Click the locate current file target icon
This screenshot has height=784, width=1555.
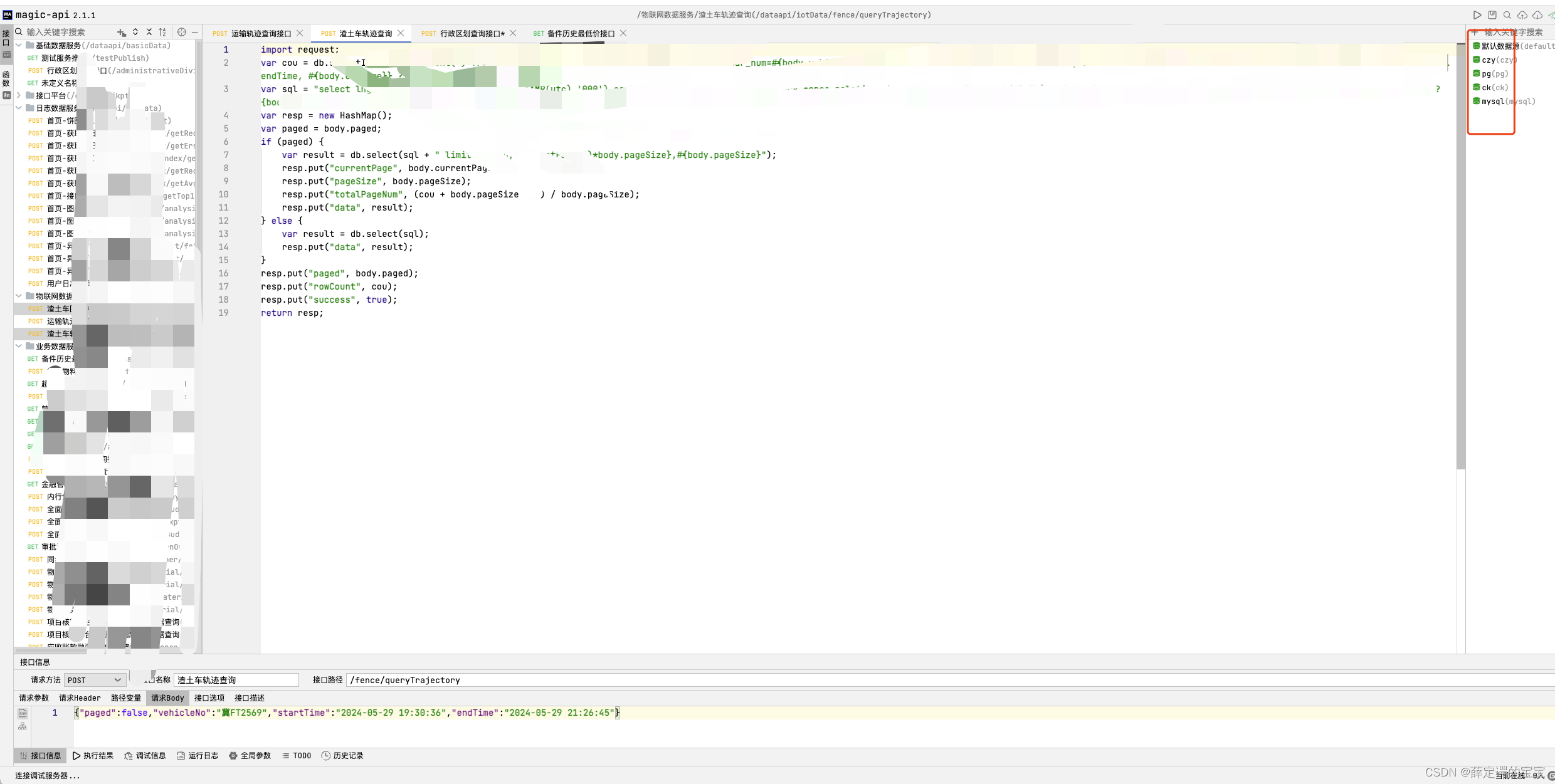pos(182,32)
